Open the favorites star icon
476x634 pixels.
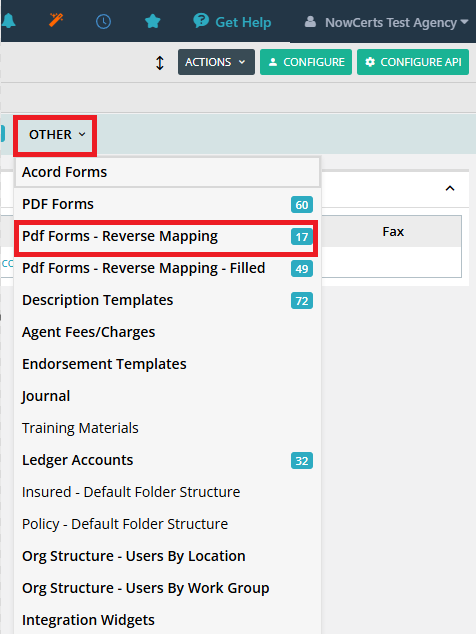click(152, 21)
